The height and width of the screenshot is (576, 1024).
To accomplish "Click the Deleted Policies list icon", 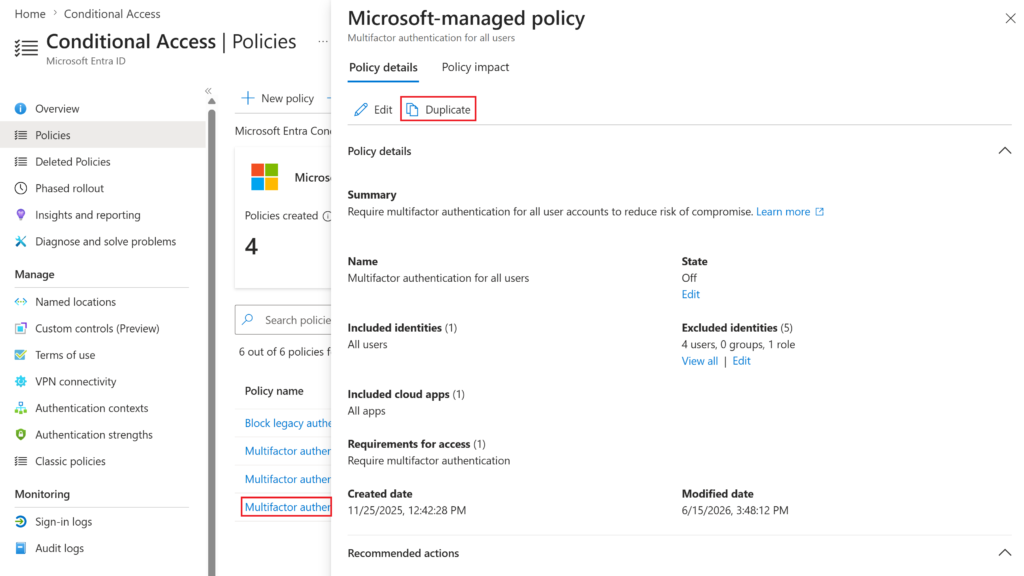I will pyautogui.click(x=21, y=161).
